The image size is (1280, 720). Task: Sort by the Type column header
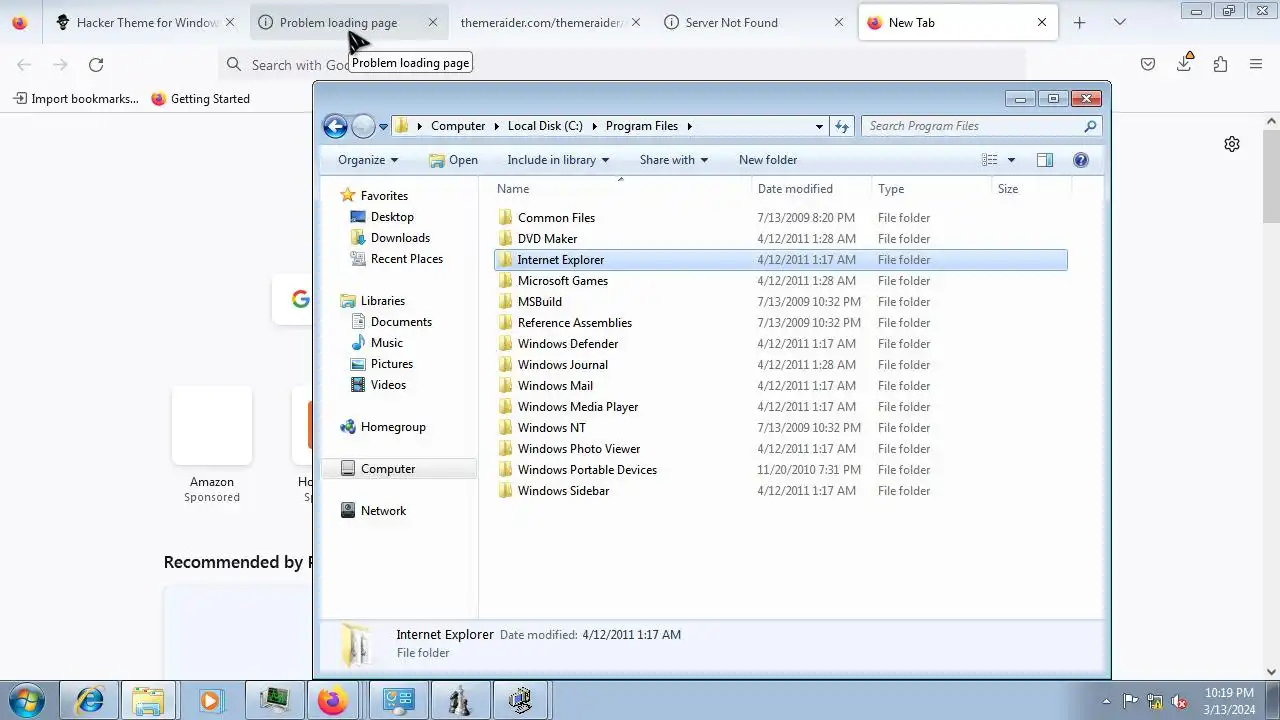931,189
